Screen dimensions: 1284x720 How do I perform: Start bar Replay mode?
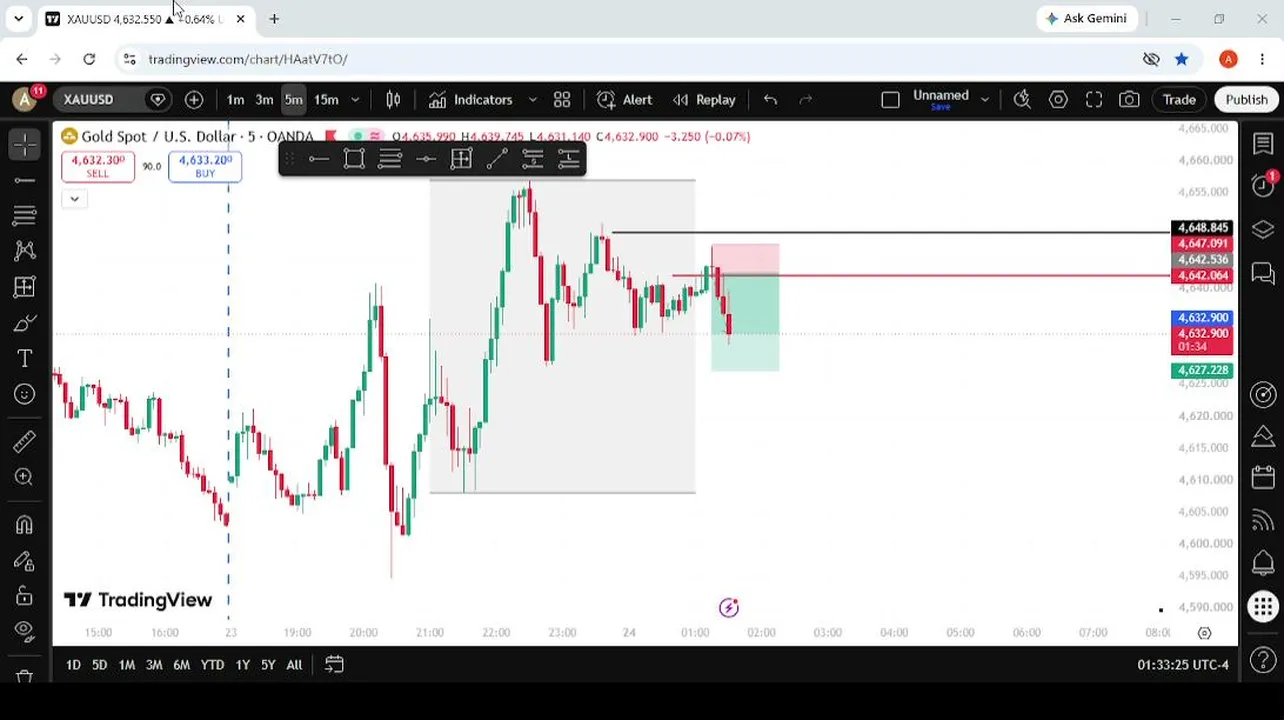[x=704, y=99]
